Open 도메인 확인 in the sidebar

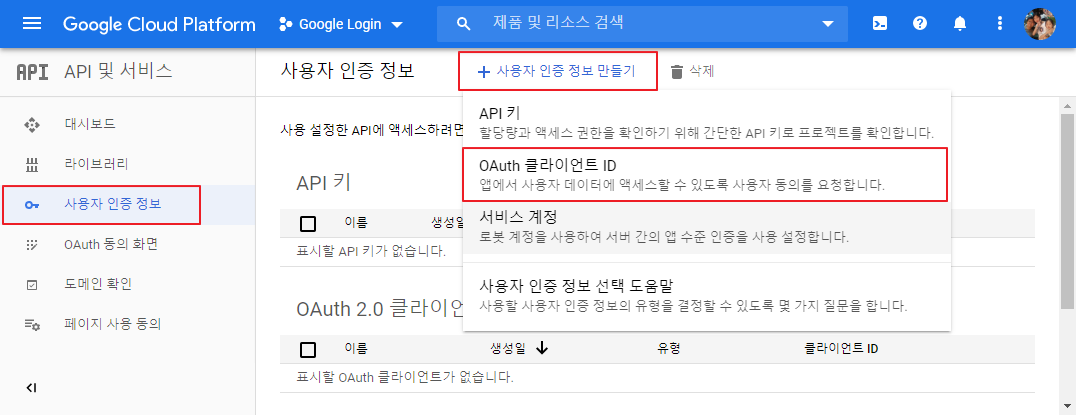point(128,284)
